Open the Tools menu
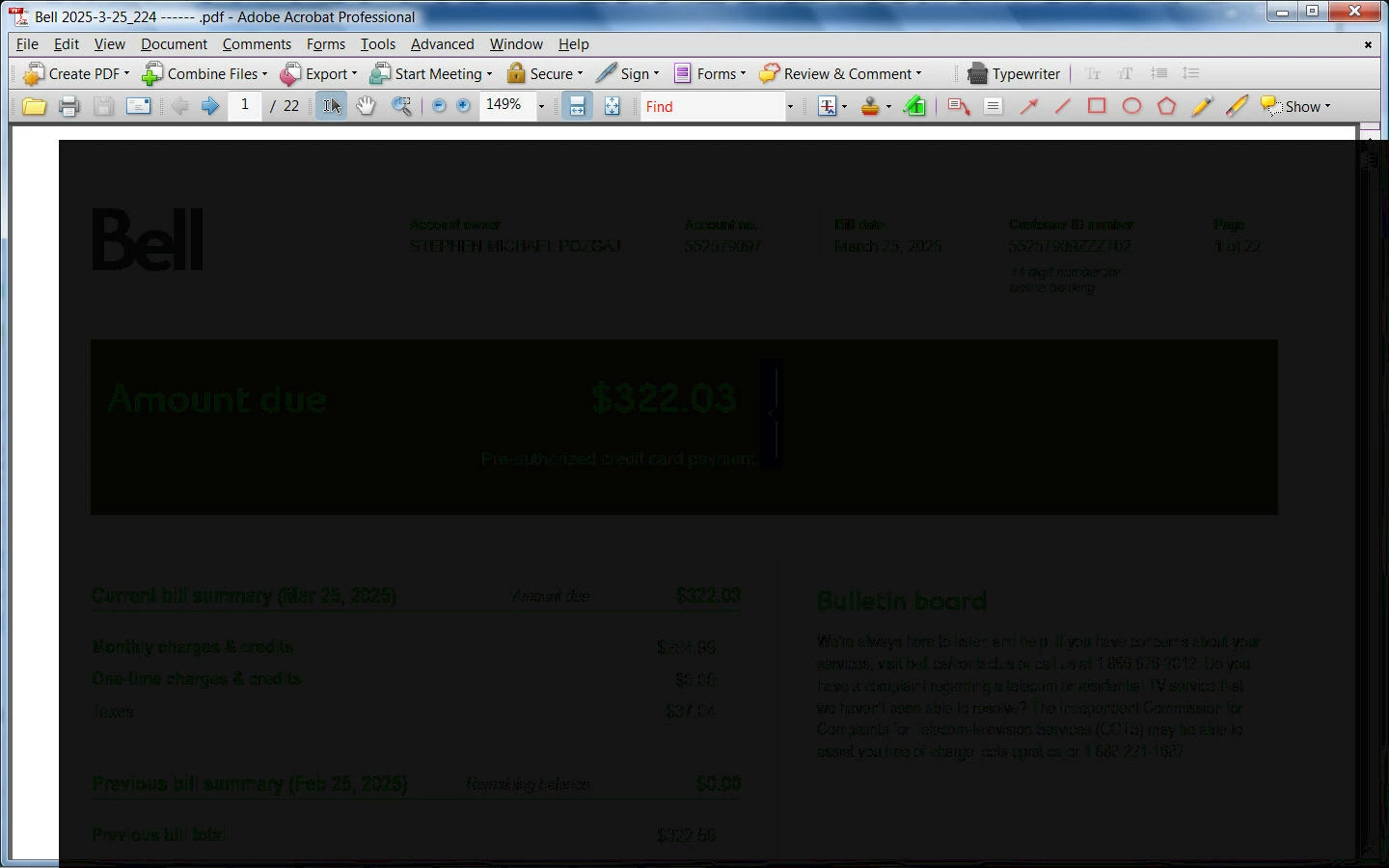The height and width of the screenshot is (868, 1389). click(x=378, y=44)
